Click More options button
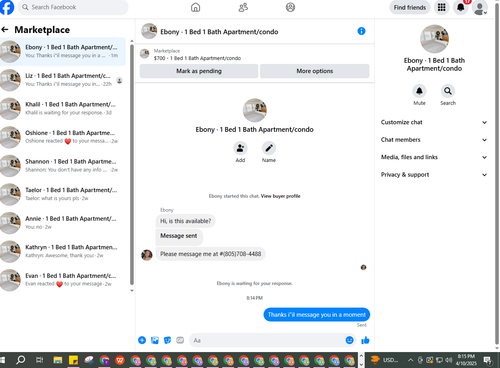Image resolution: width=500 pixels, height=368 pixels. (x=315, y=71)
